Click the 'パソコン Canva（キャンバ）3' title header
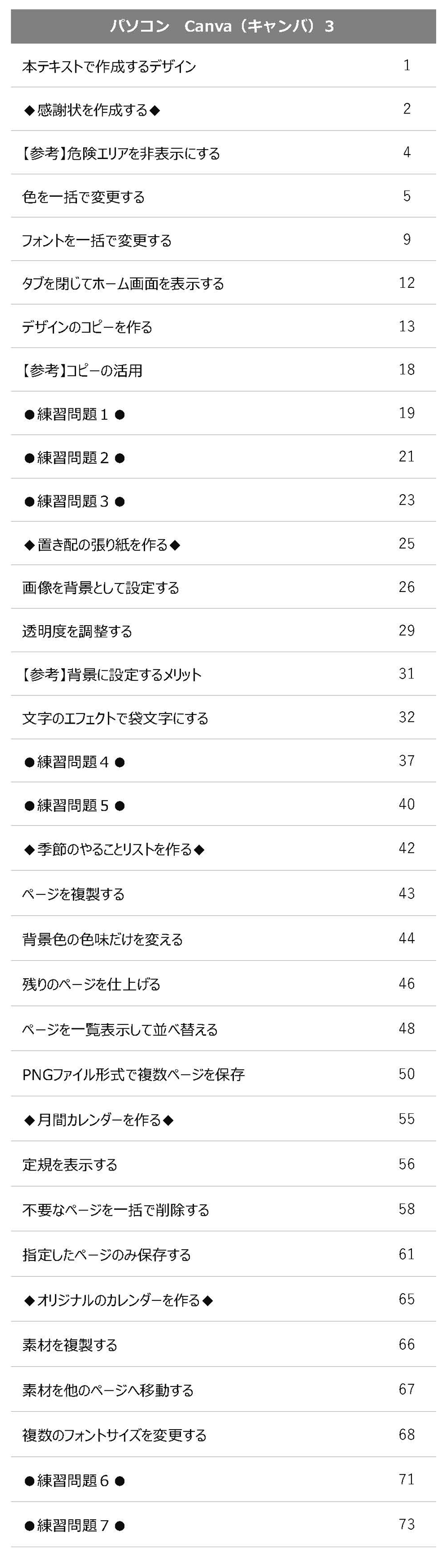Screen dimensions: 444x1568 tap(222, 26)
